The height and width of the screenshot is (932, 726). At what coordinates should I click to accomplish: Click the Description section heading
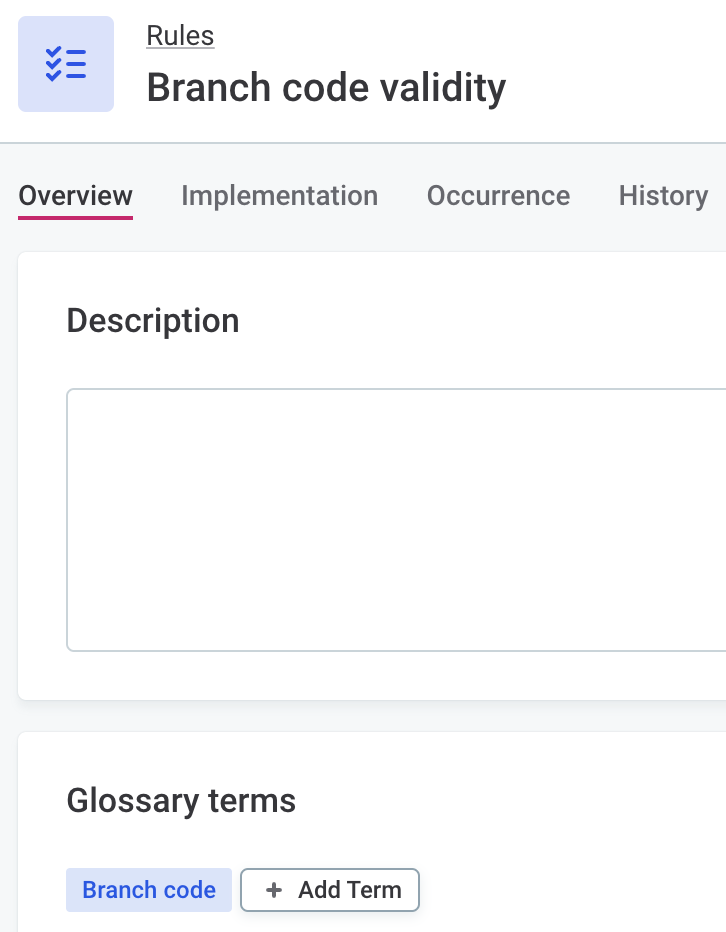click(153, 320)
